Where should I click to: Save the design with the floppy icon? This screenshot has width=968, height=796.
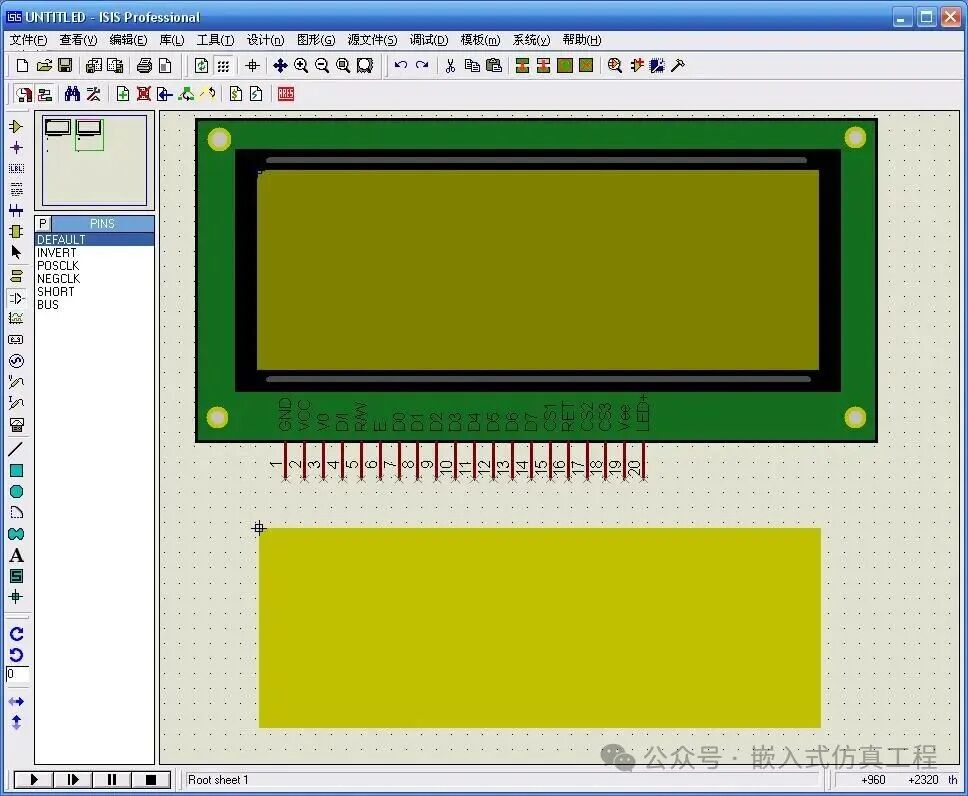pyautogui.click(x=65, y=65)
